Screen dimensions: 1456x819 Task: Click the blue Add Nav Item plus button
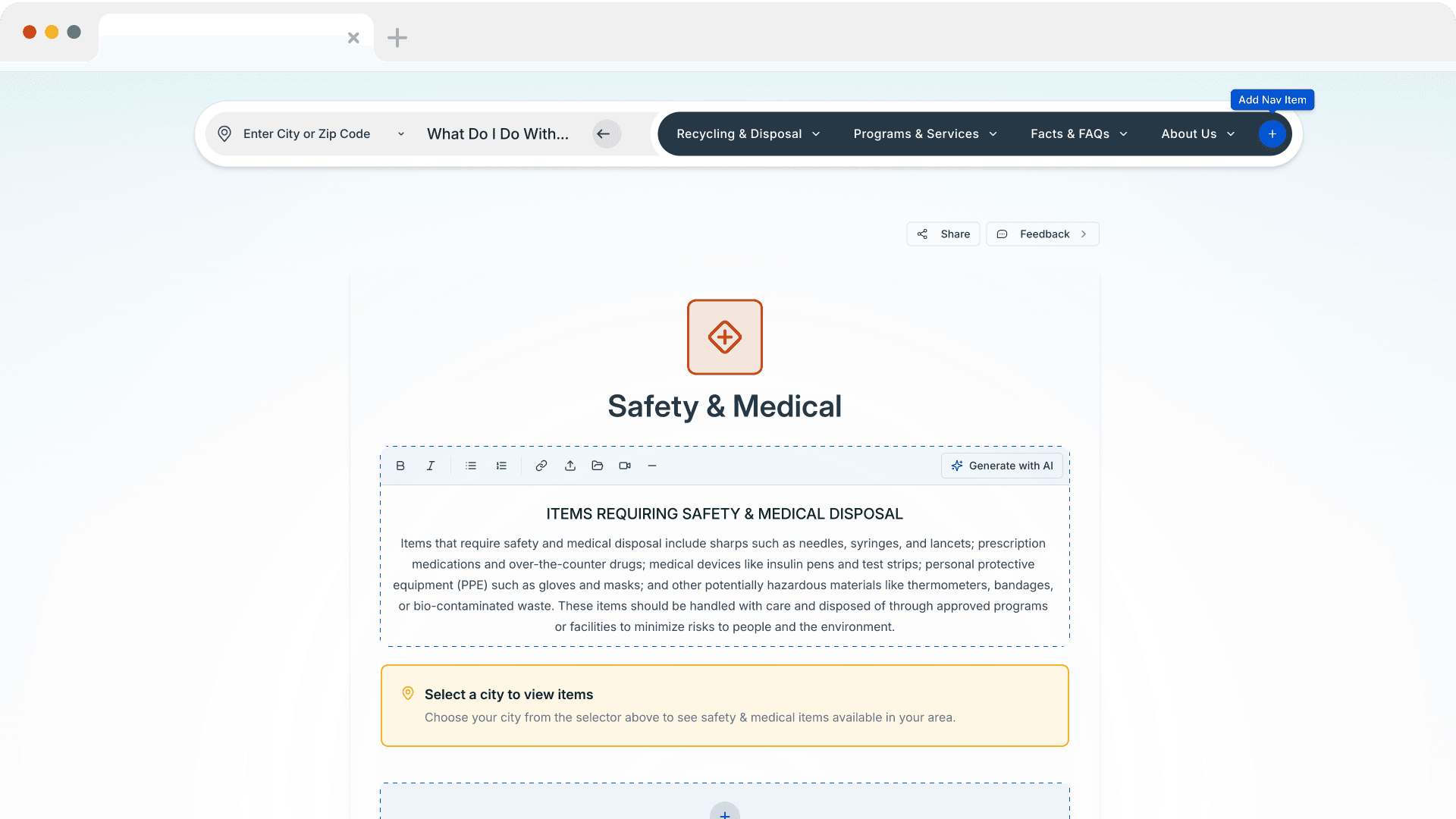click(x=1272, y=134)
